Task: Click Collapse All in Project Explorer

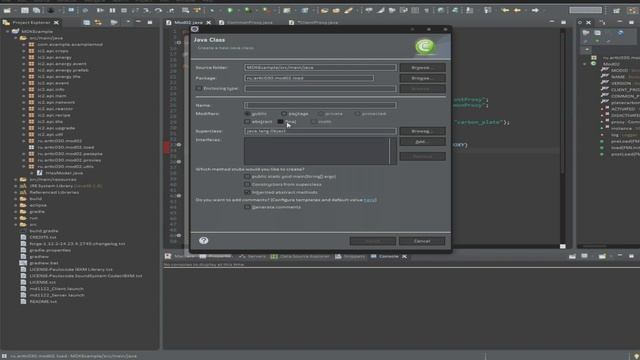Action: (x=87, y=22)
